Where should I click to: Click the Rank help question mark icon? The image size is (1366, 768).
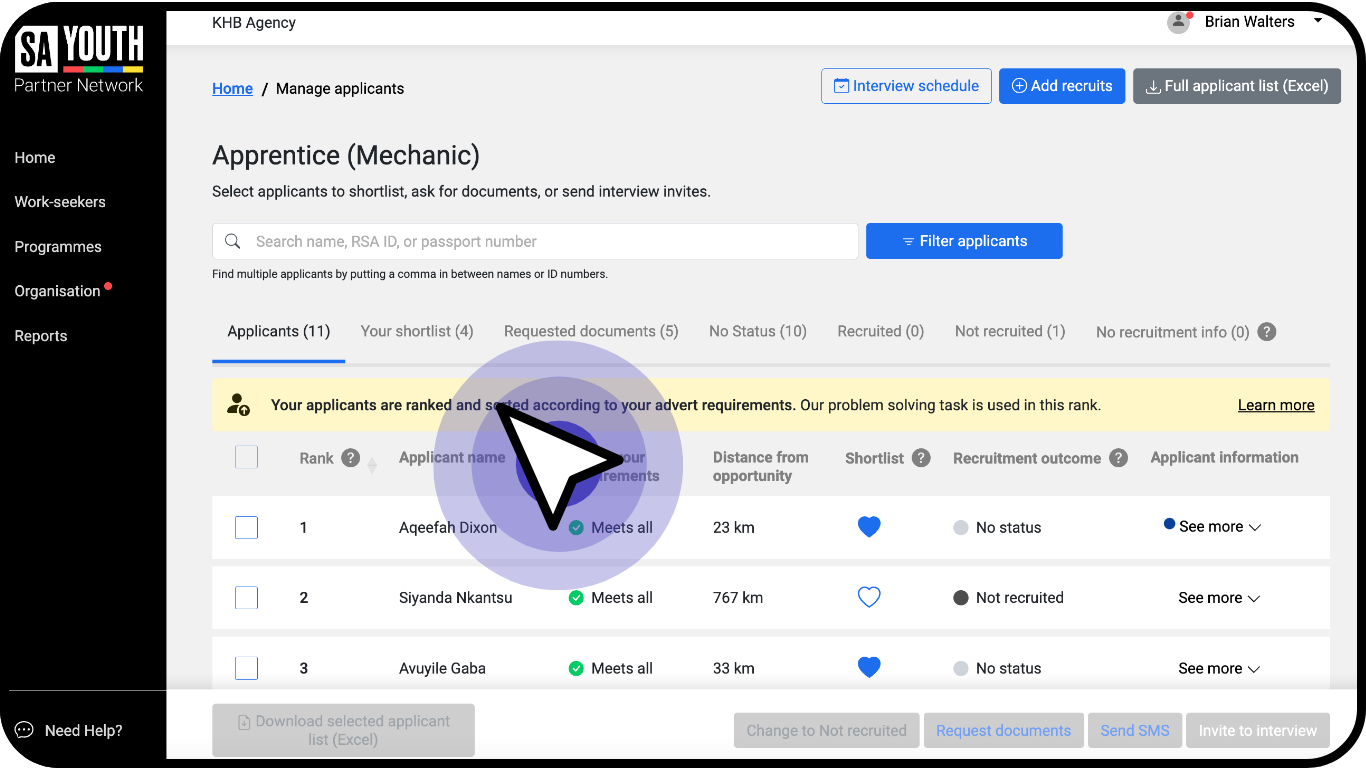coord(350,458)
